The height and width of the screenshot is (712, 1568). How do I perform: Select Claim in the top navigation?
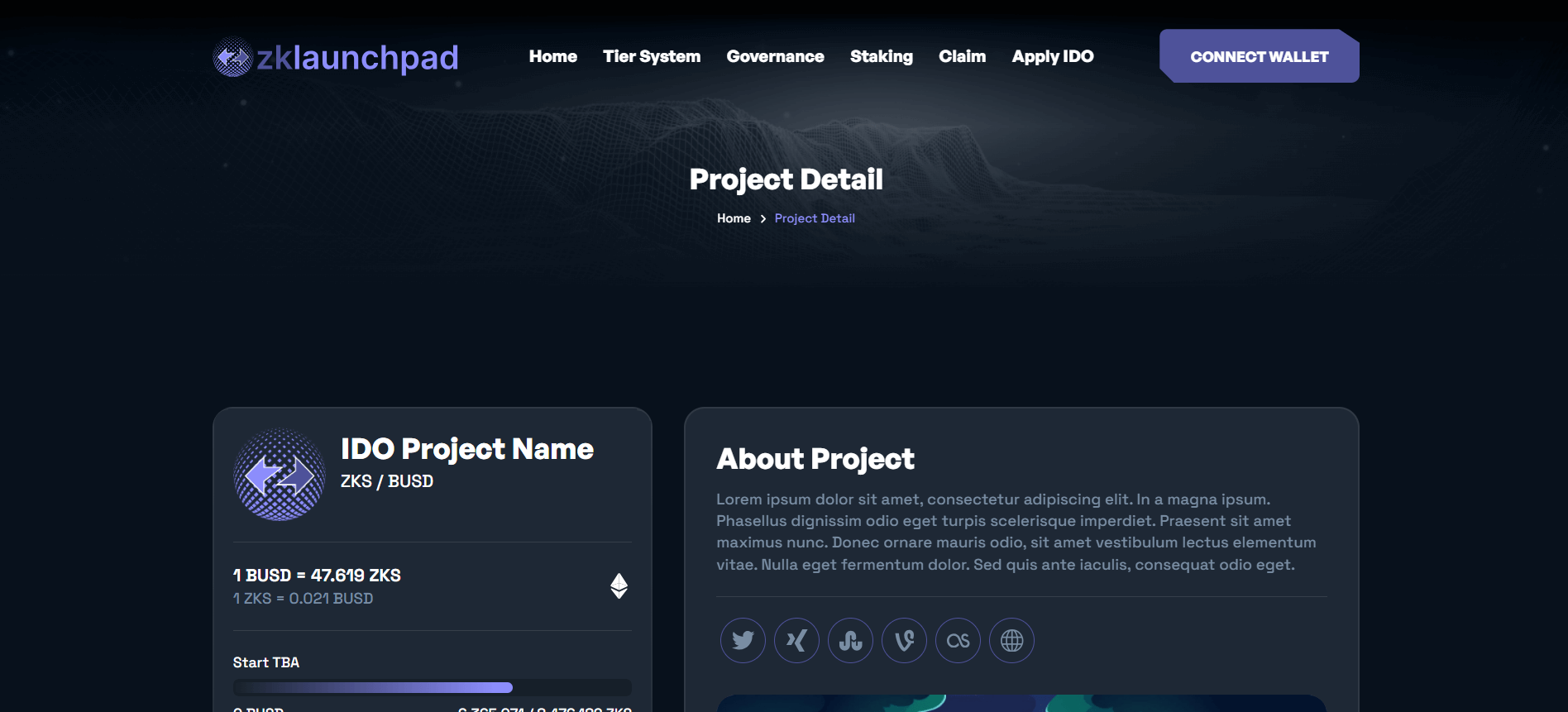click(x=962, y=56)
